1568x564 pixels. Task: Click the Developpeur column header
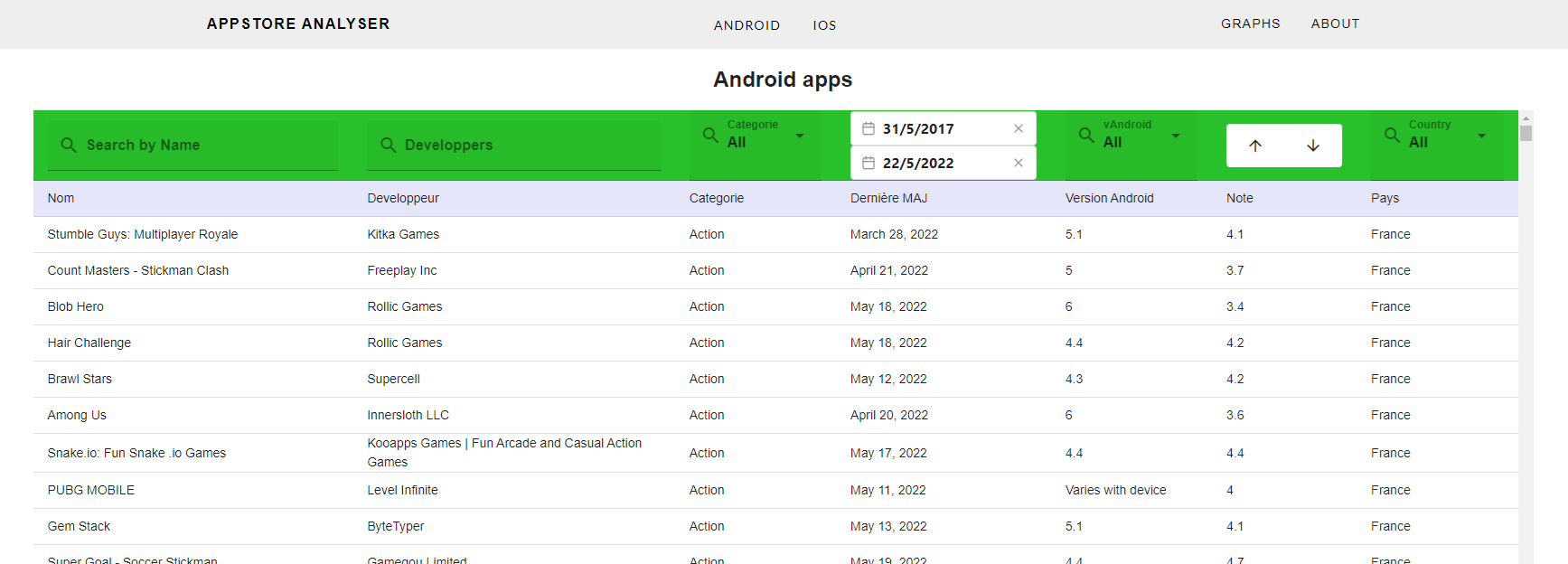(x=403, y=198)
